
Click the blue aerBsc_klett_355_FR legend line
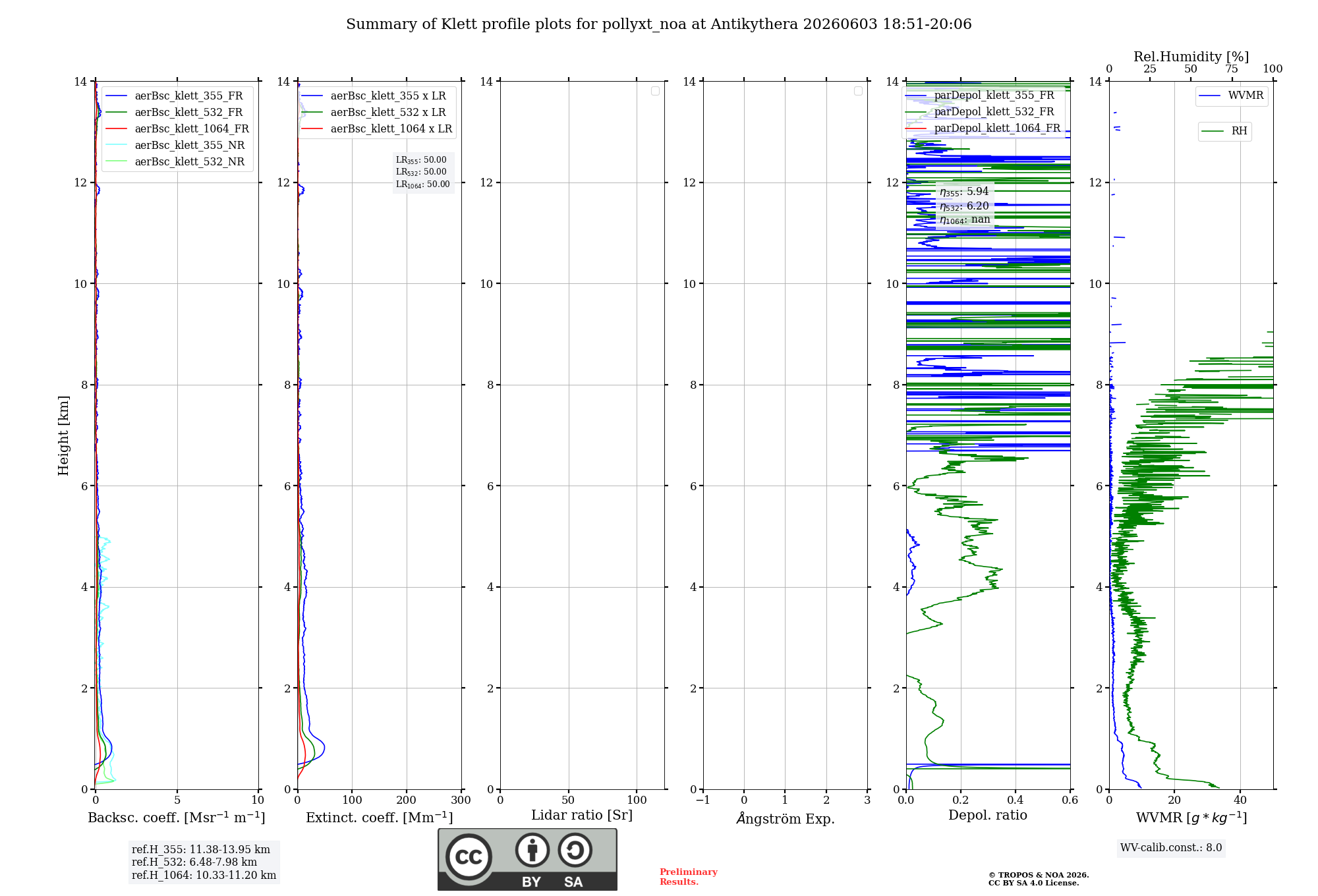[116, 96]
